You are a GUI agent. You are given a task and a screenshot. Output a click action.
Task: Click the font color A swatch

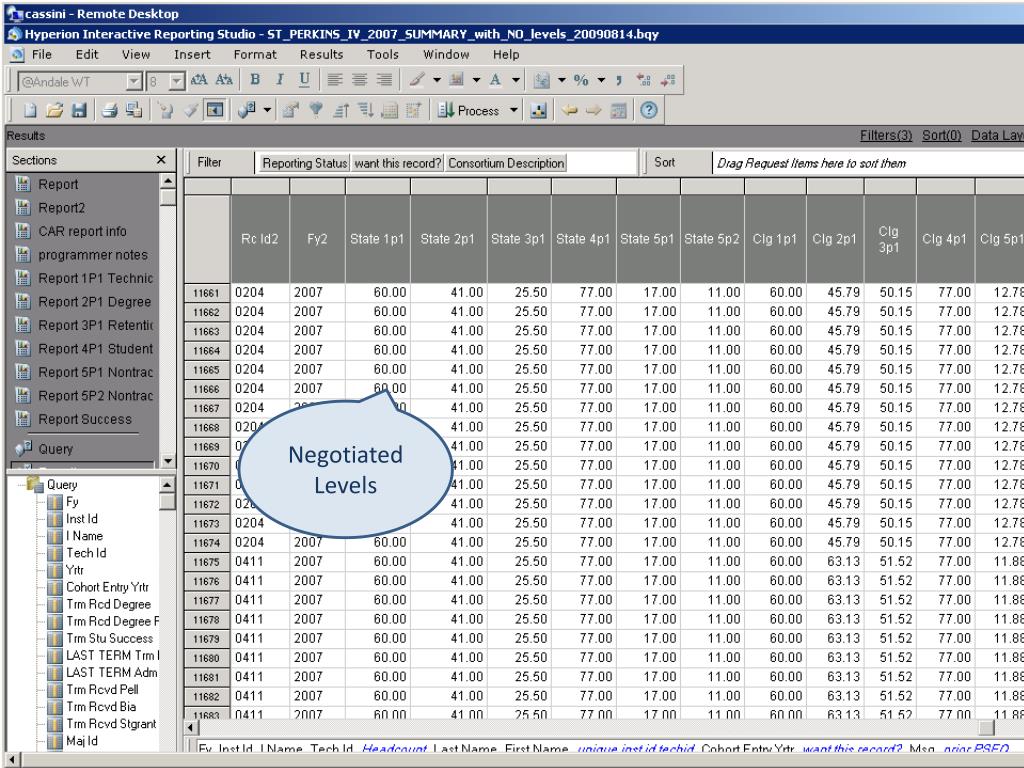click(494, 79)
